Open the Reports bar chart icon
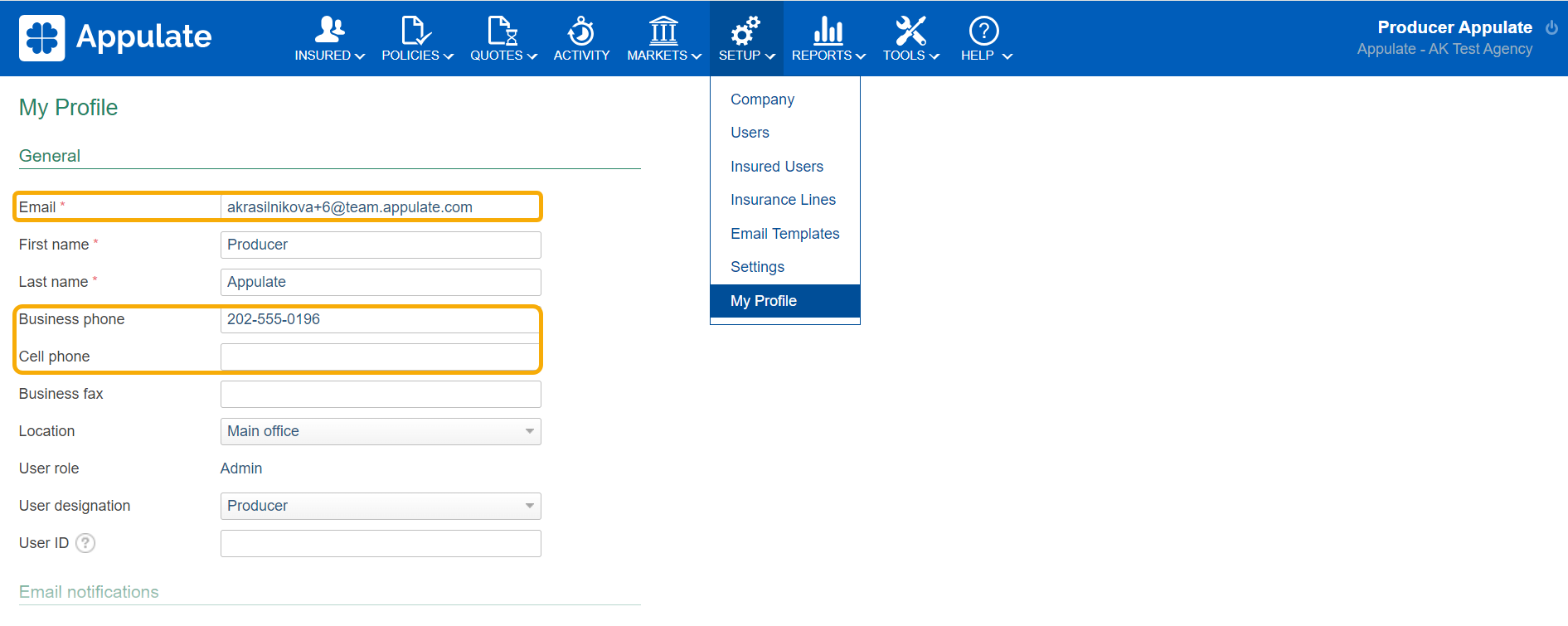The height and width of the screenshot is (626, 1568). [828, 31]
